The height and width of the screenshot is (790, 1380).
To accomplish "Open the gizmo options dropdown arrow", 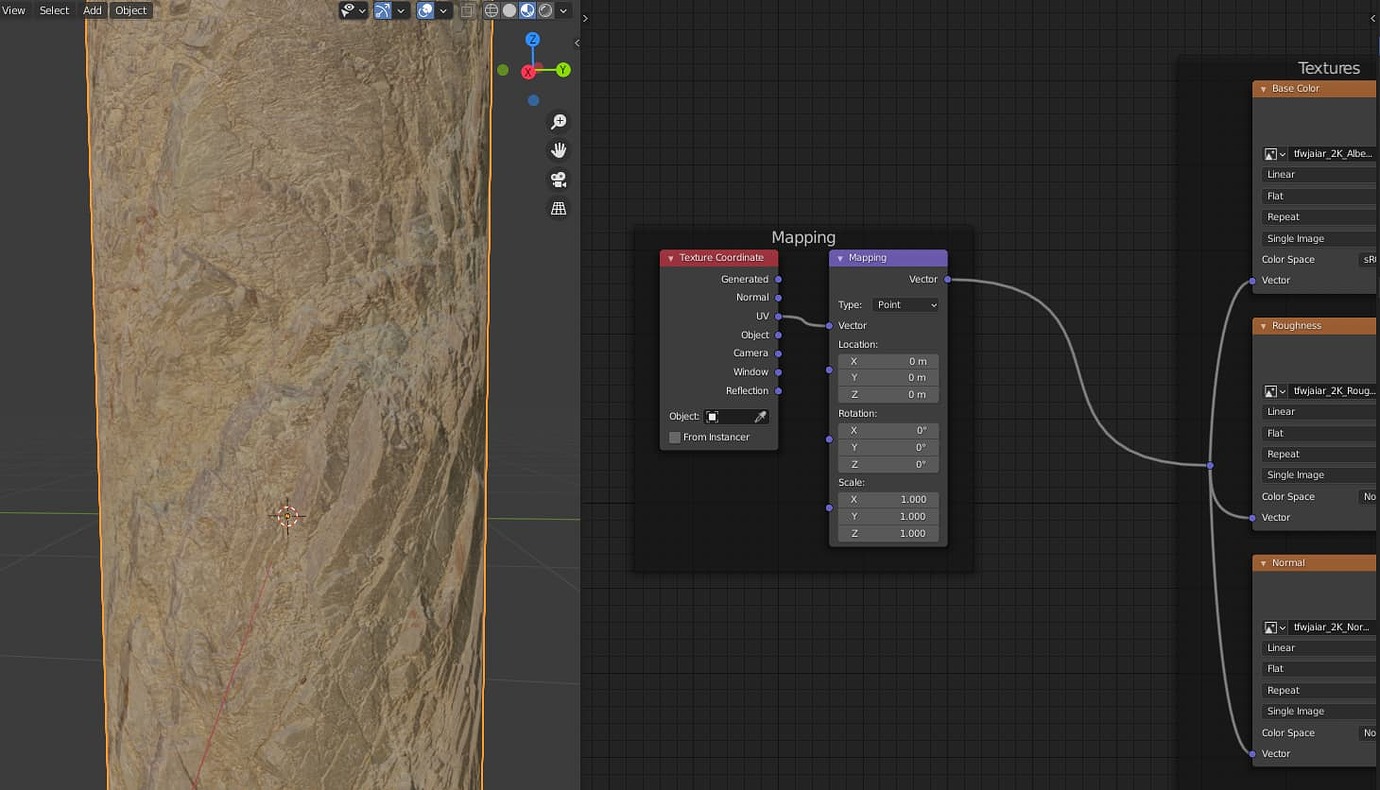I will point(401,10).
